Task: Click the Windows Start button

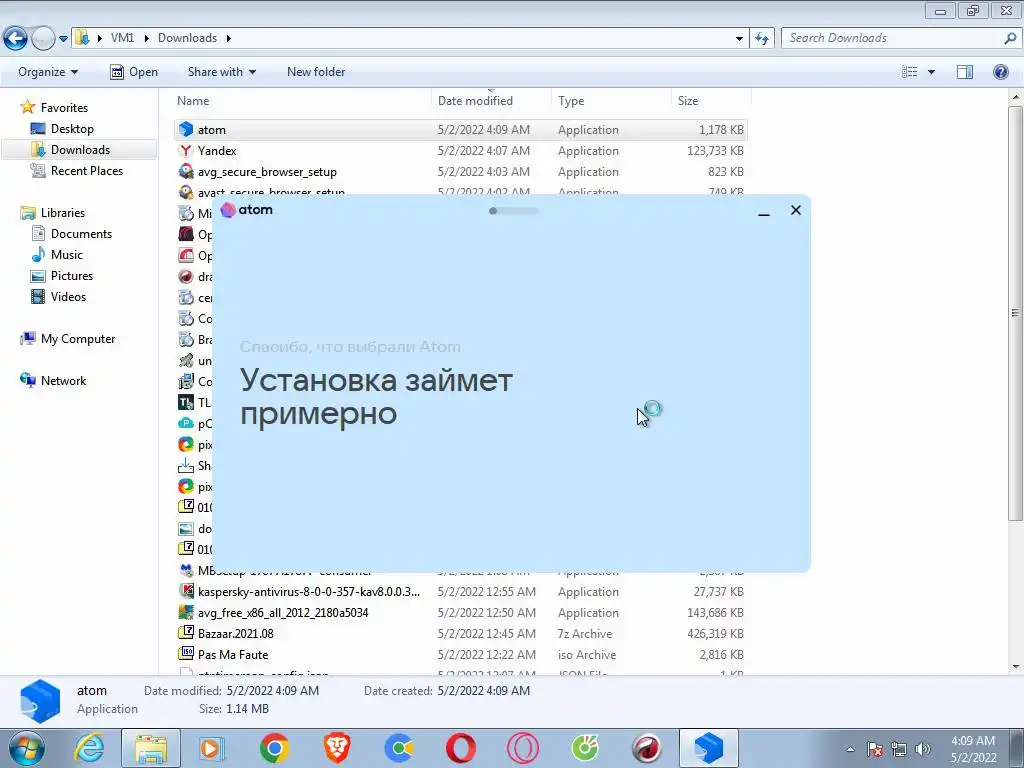Action: 26,748
